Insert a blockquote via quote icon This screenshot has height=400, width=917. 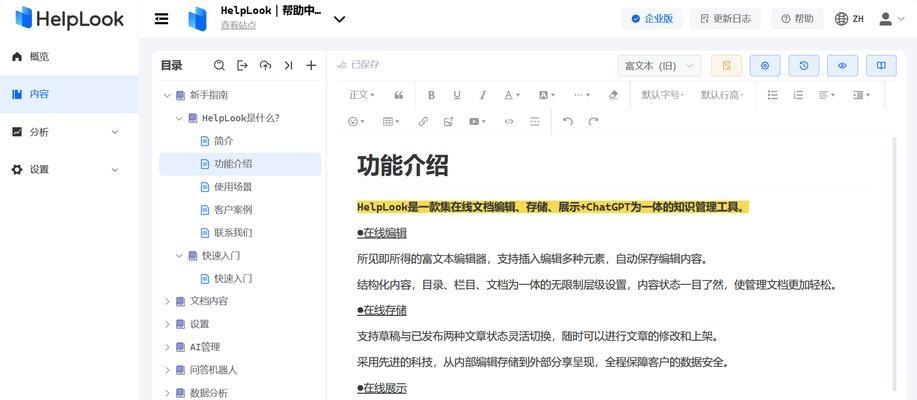pos(399,95)
